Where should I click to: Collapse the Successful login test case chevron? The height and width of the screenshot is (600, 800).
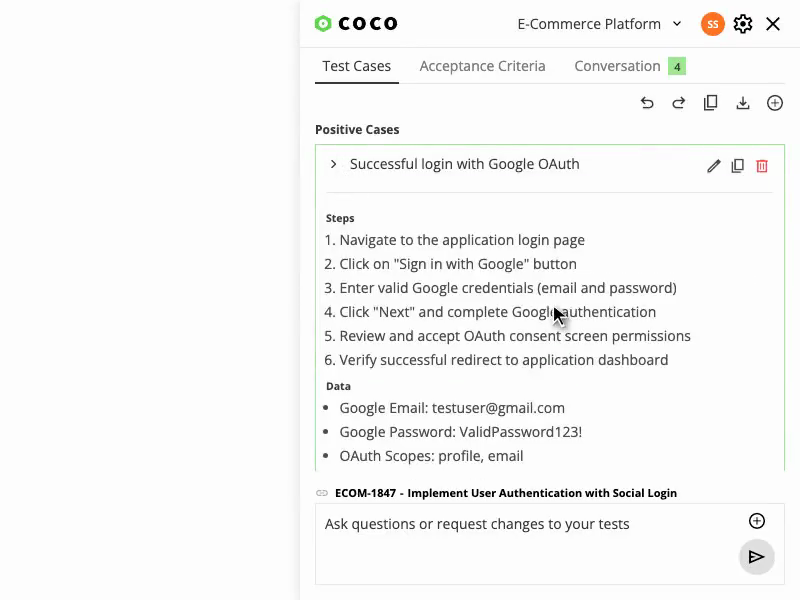[334, 164]
